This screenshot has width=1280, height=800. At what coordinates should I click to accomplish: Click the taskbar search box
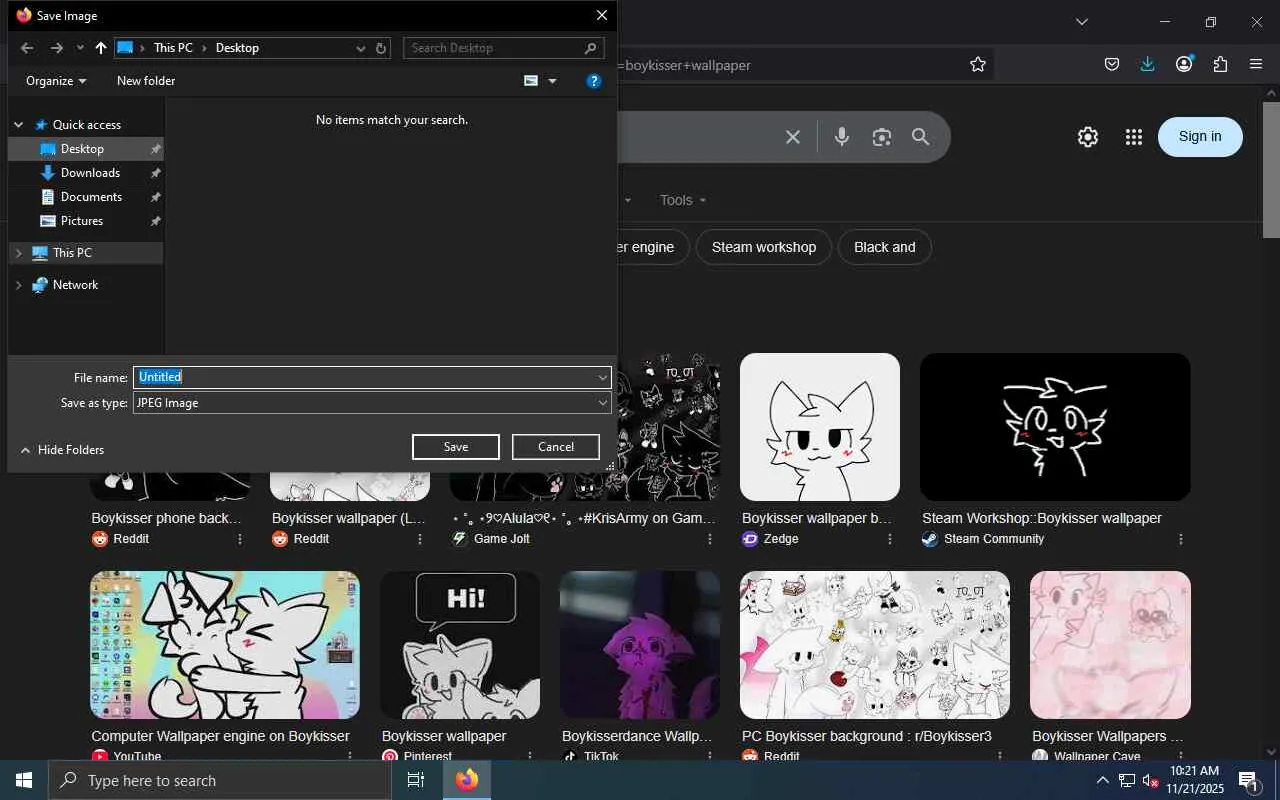(220, 780)
